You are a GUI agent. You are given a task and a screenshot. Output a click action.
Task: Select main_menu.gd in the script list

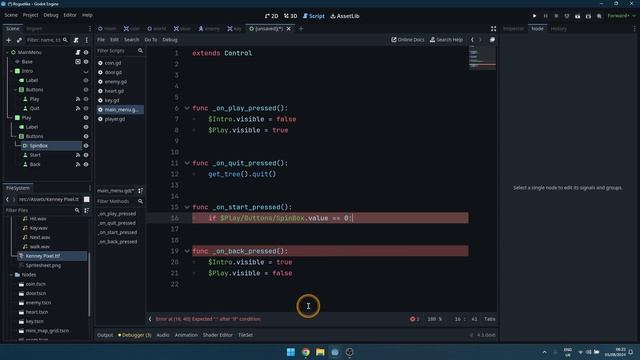click(120, 110)
